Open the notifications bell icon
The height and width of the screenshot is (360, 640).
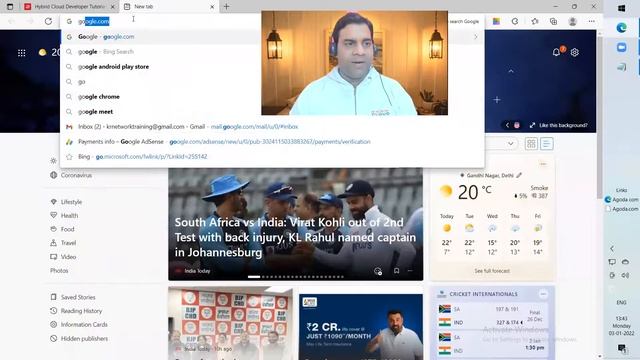(x=556, y=52)
